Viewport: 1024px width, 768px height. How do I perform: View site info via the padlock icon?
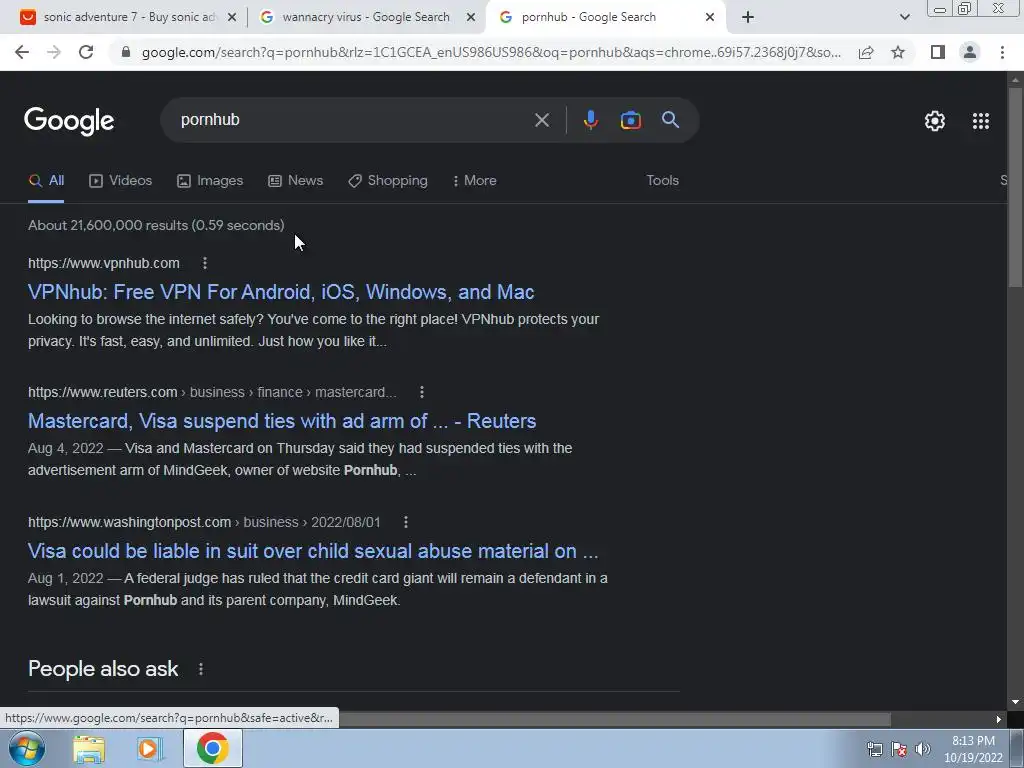[x=126, y=52]
